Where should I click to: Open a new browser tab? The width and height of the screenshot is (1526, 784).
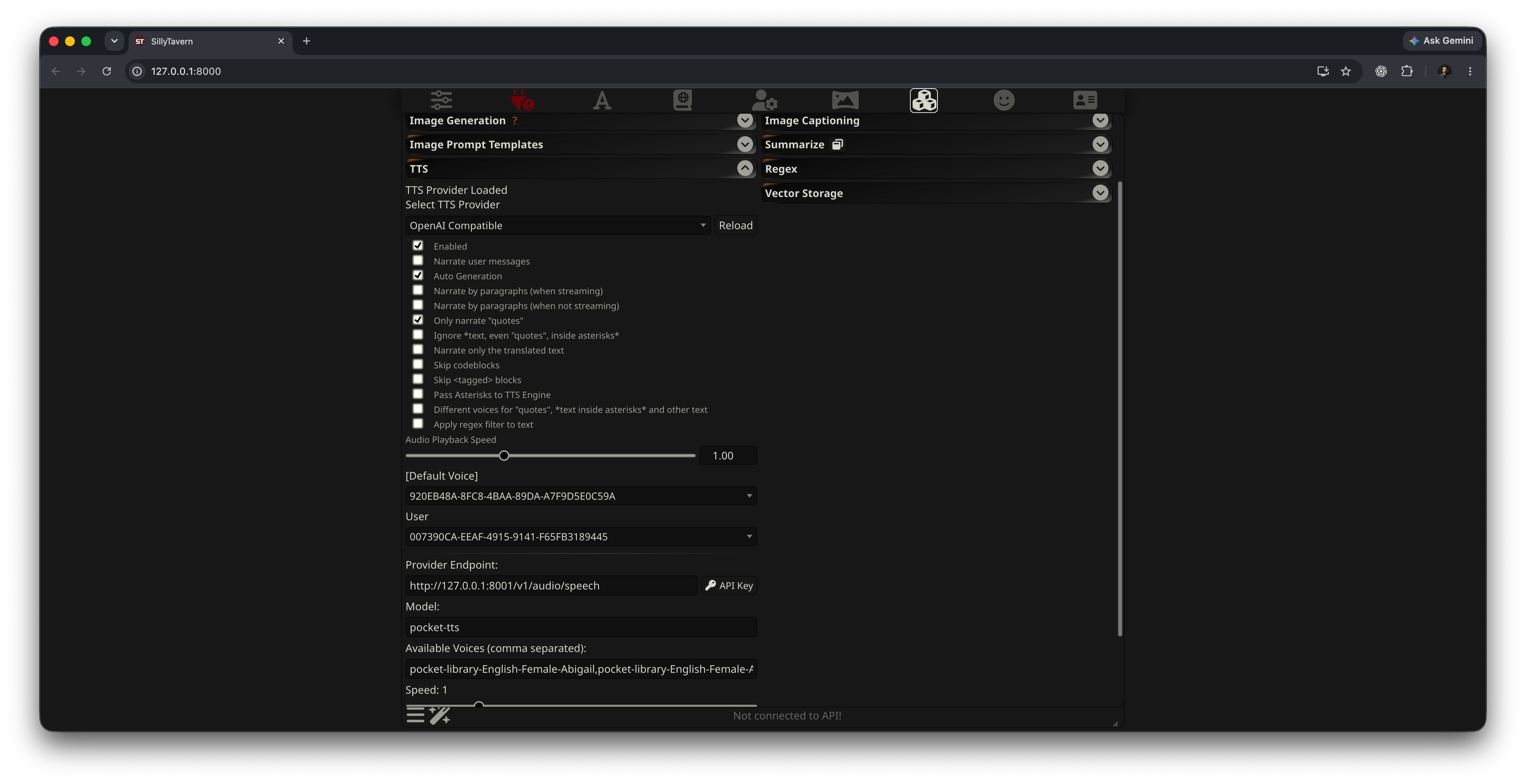(x=306, y=41)
